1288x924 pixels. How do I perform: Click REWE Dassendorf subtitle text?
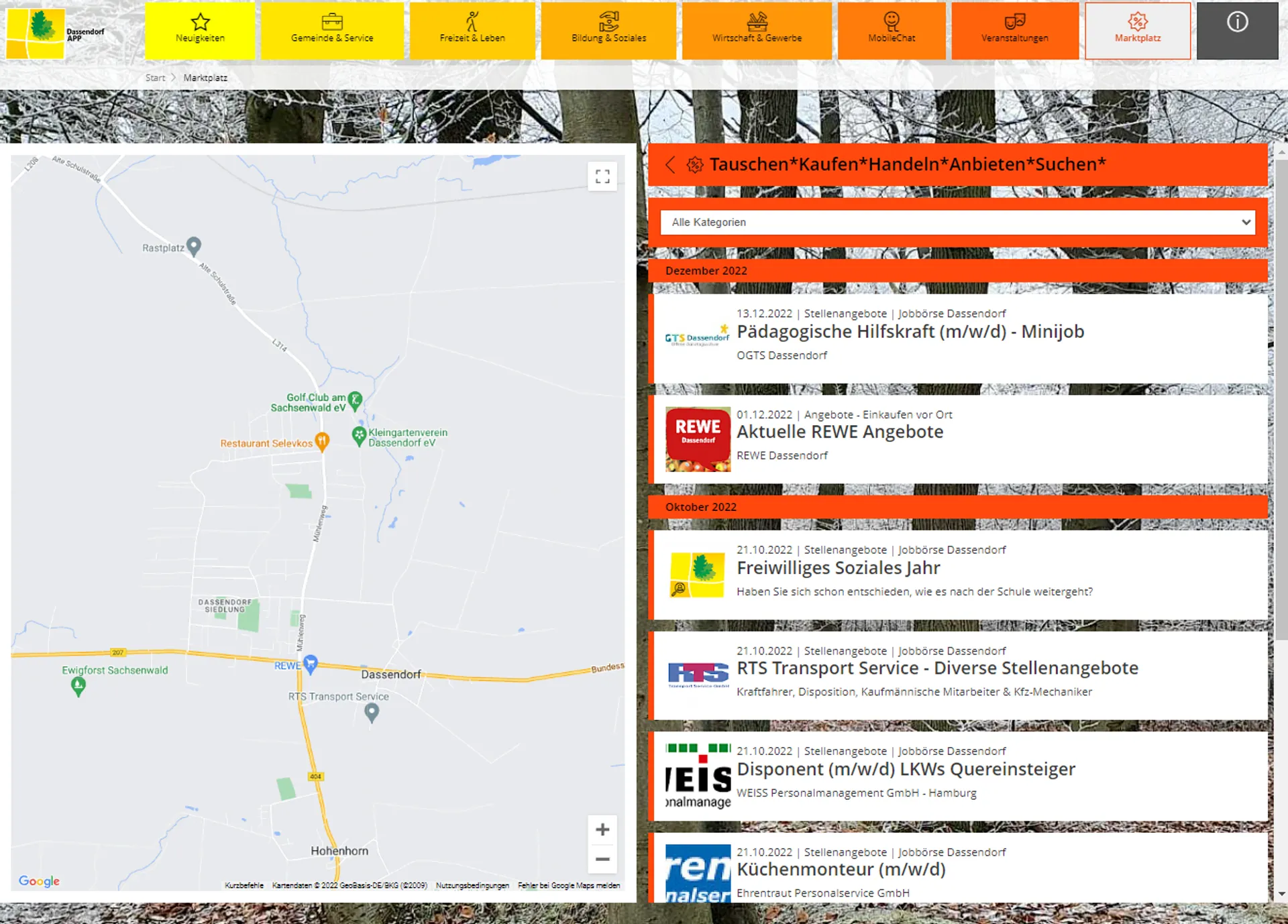click(782, 456)
